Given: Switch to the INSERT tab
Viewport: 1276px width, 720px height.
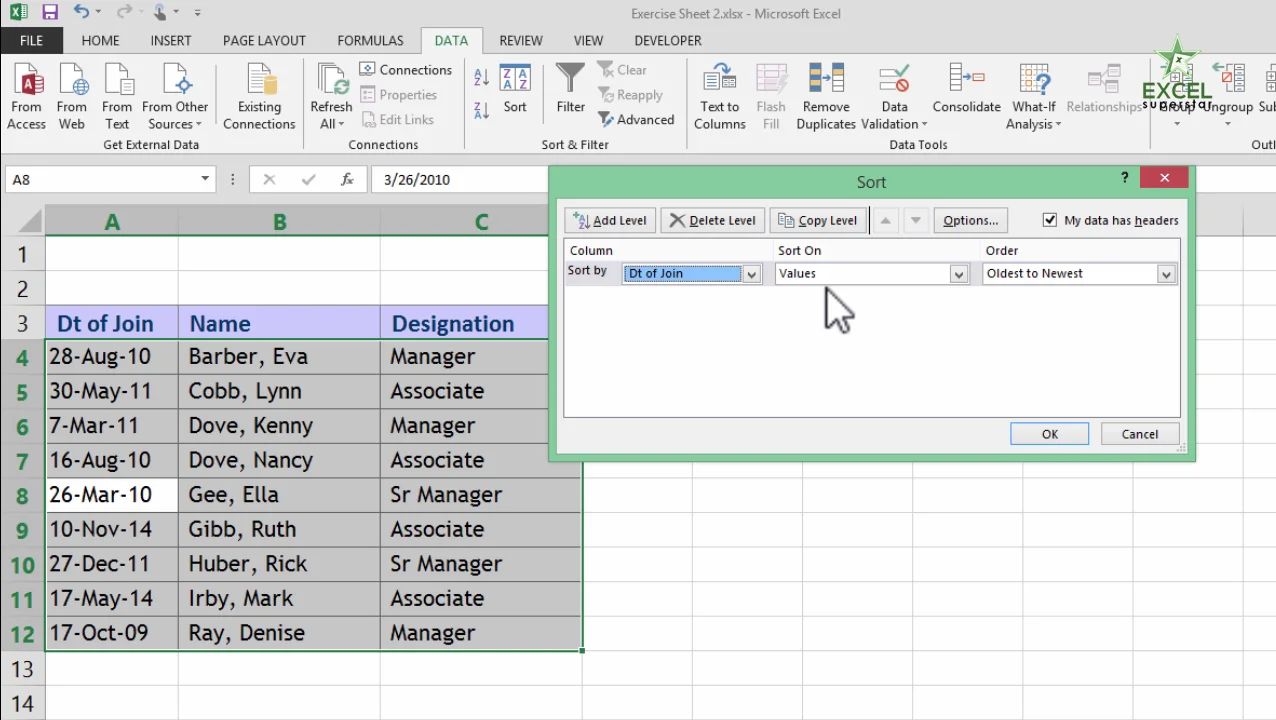Looking at the screenshot, I should tap(171, 41).
